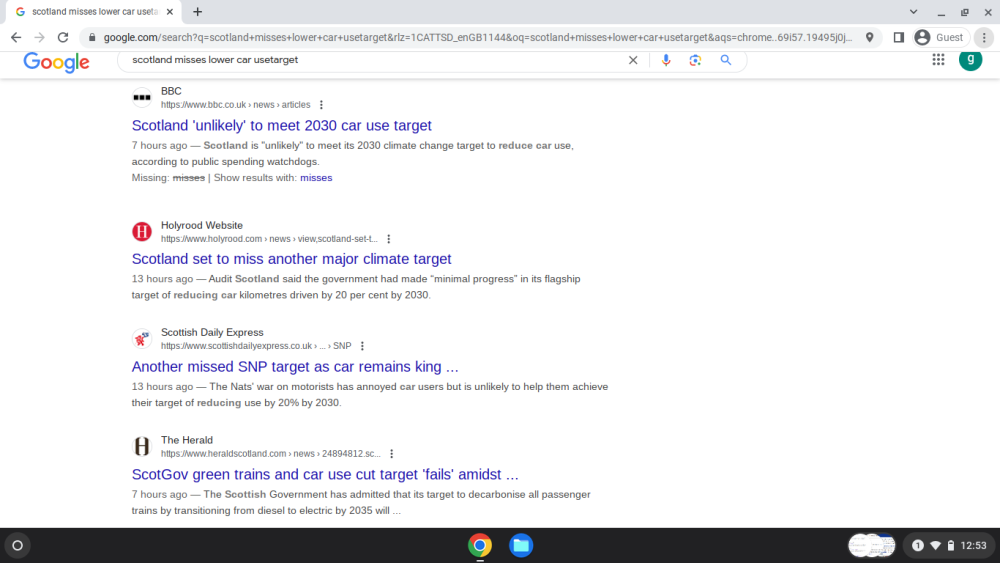Reload the current page
The width and height of the screenshot is (1000, 563).
click(62, 38)
